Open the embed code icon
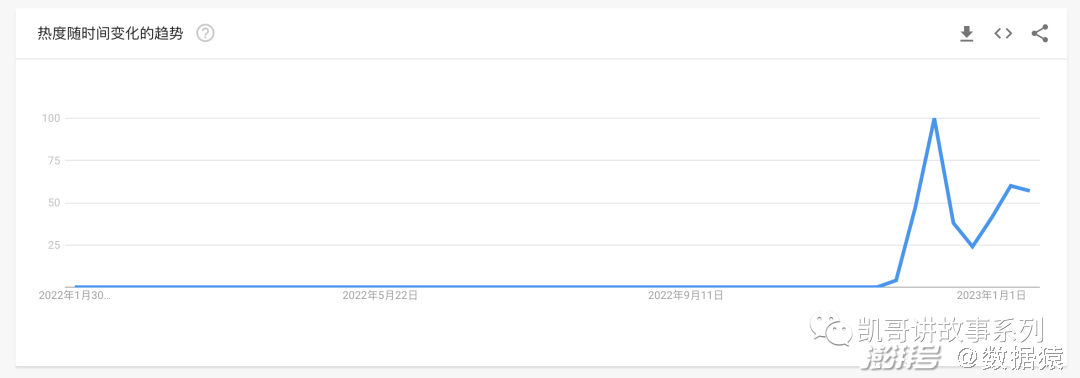Image resolution: width=1080 pixels, height=378 pixels. tap(1003, 33)
